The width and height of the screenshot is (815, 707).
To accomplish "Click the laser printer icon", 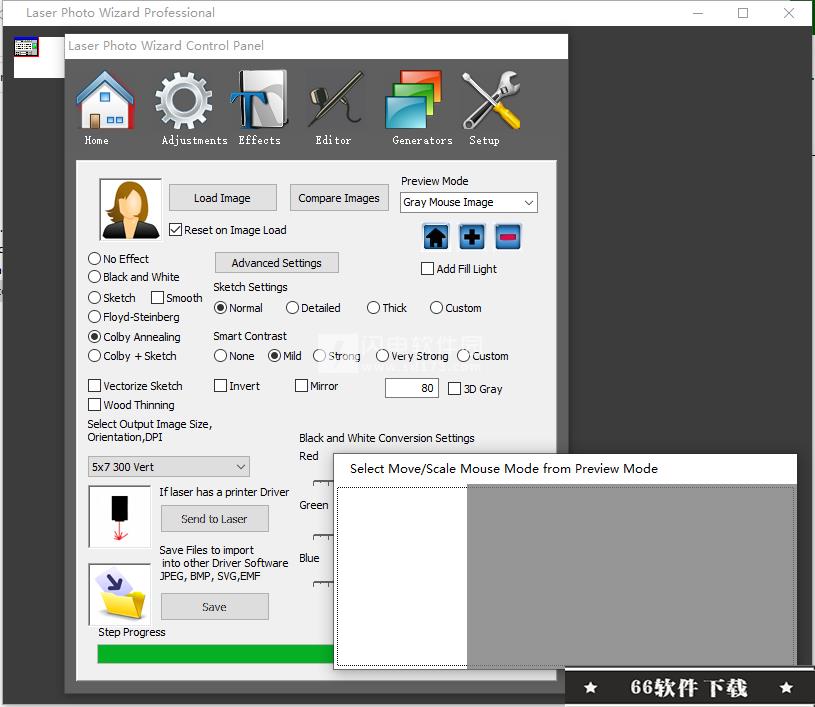I will coord(120,516).
